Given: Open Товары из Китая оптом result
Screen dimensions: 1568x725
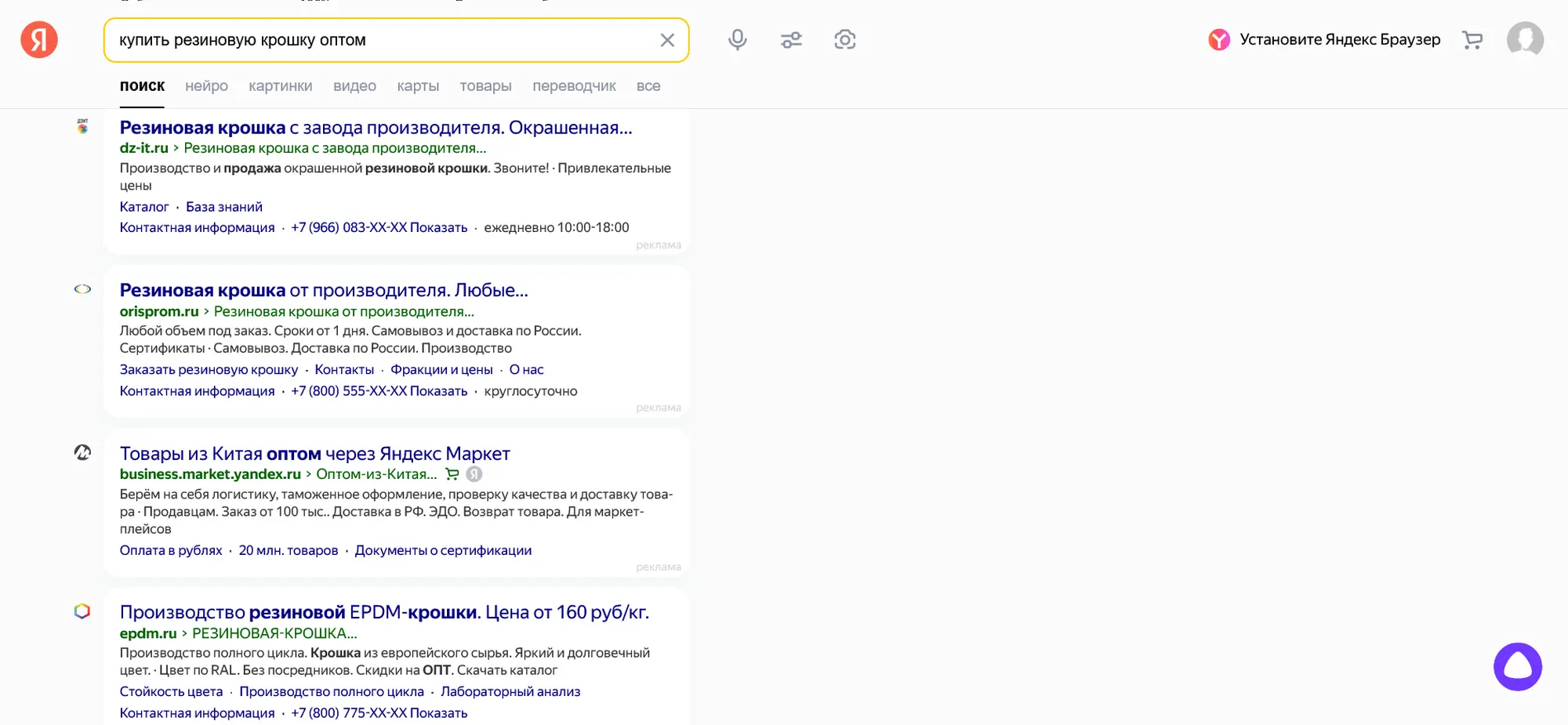Looking at the screenshot, I should [314, 454].
